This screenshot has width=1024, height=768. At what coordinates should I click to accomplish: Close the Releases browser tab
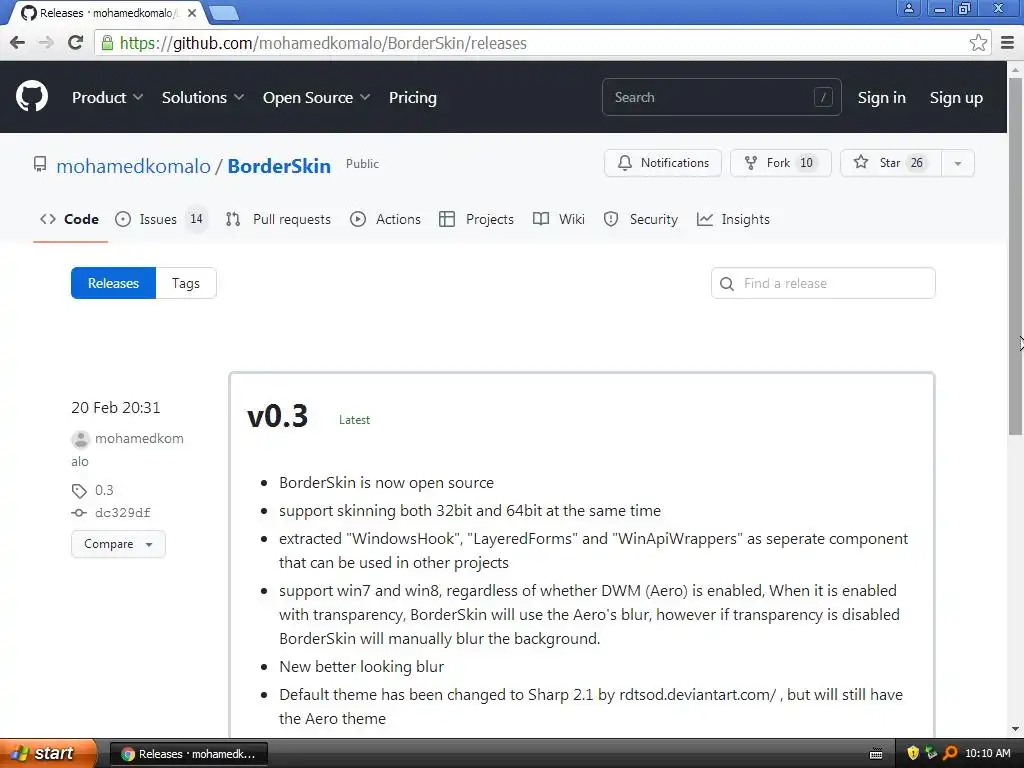click(x=192, y=13)
